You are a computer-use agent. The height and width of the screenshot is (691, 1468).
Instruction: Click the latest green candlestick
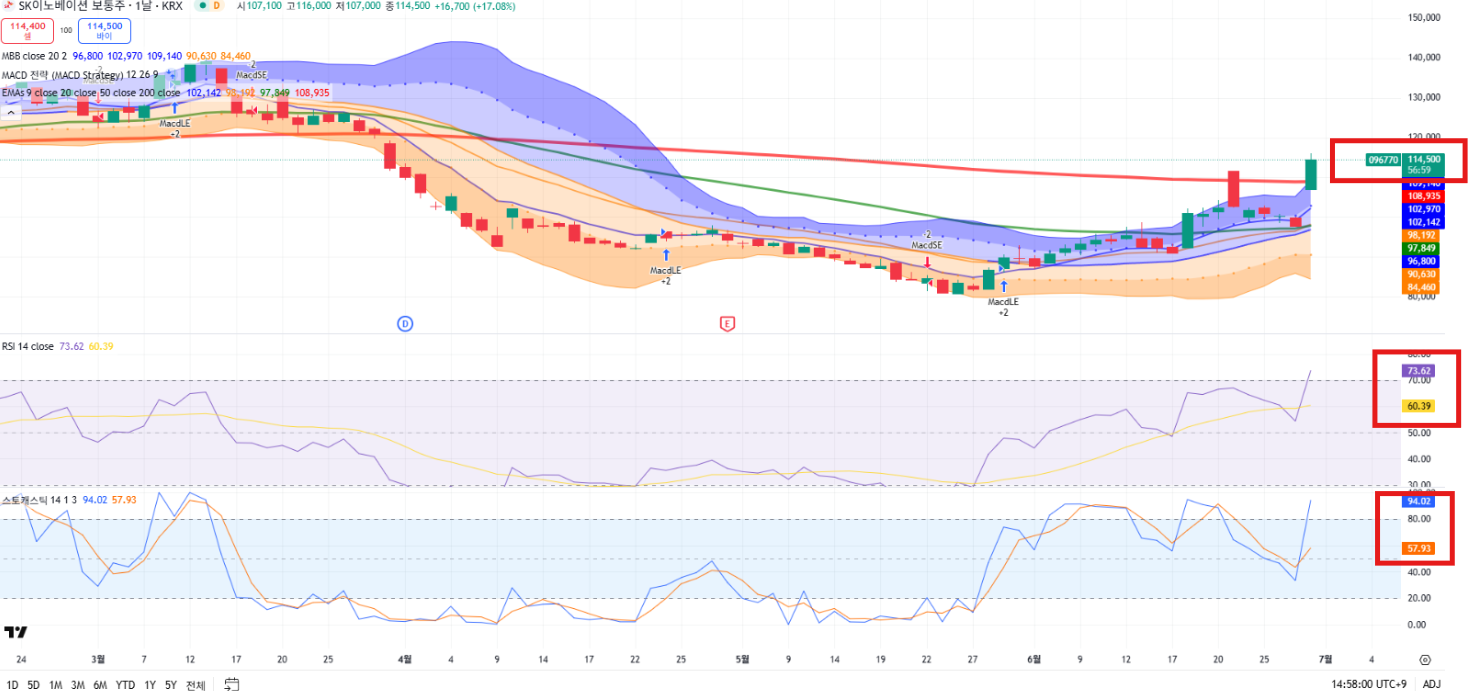[x=1311, y=174]
